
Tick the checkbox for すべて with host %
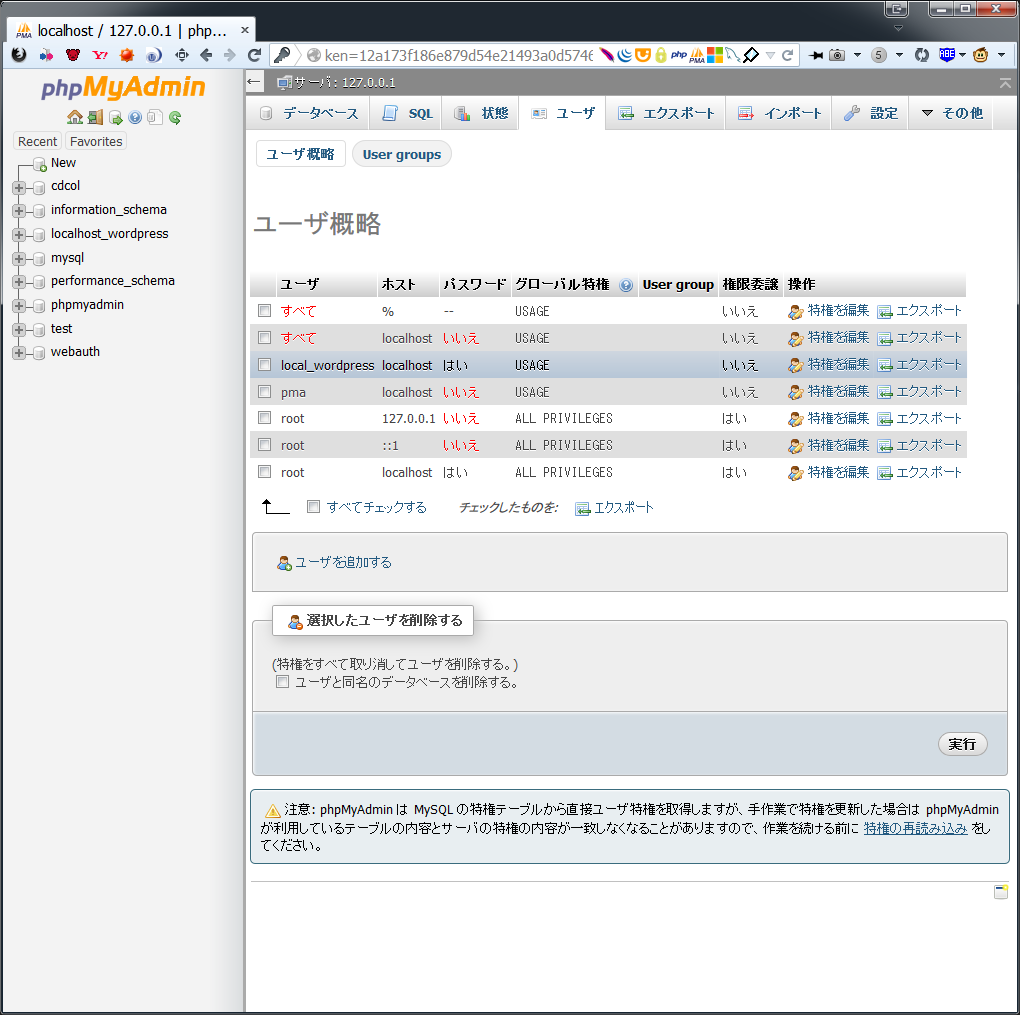(x=264, y=311)
